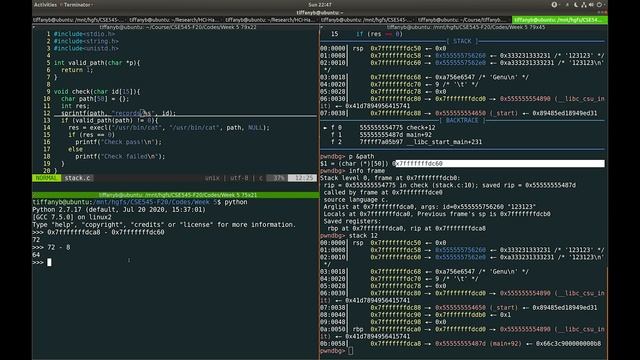Click the execl("/usr/bin/cat"...) code line

[x=169, y=127]
